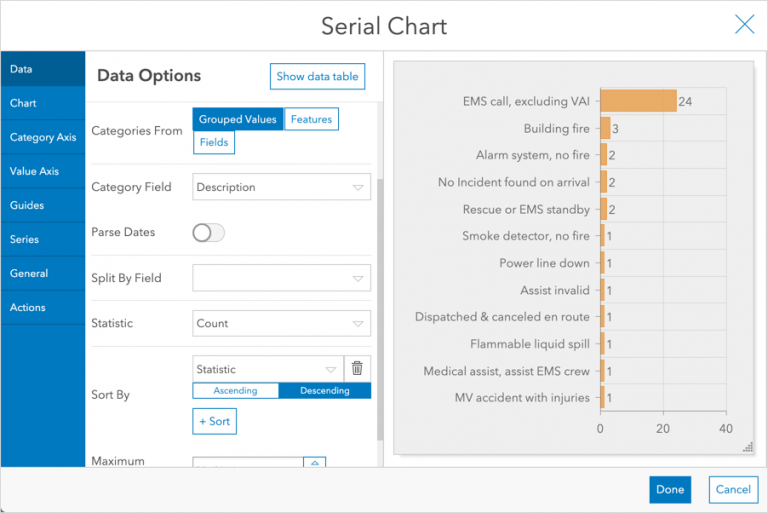This screenshot has width=768, height=513.
Task: Close the Serial Chart dialog with X
Action: click(x=744, y=25)
